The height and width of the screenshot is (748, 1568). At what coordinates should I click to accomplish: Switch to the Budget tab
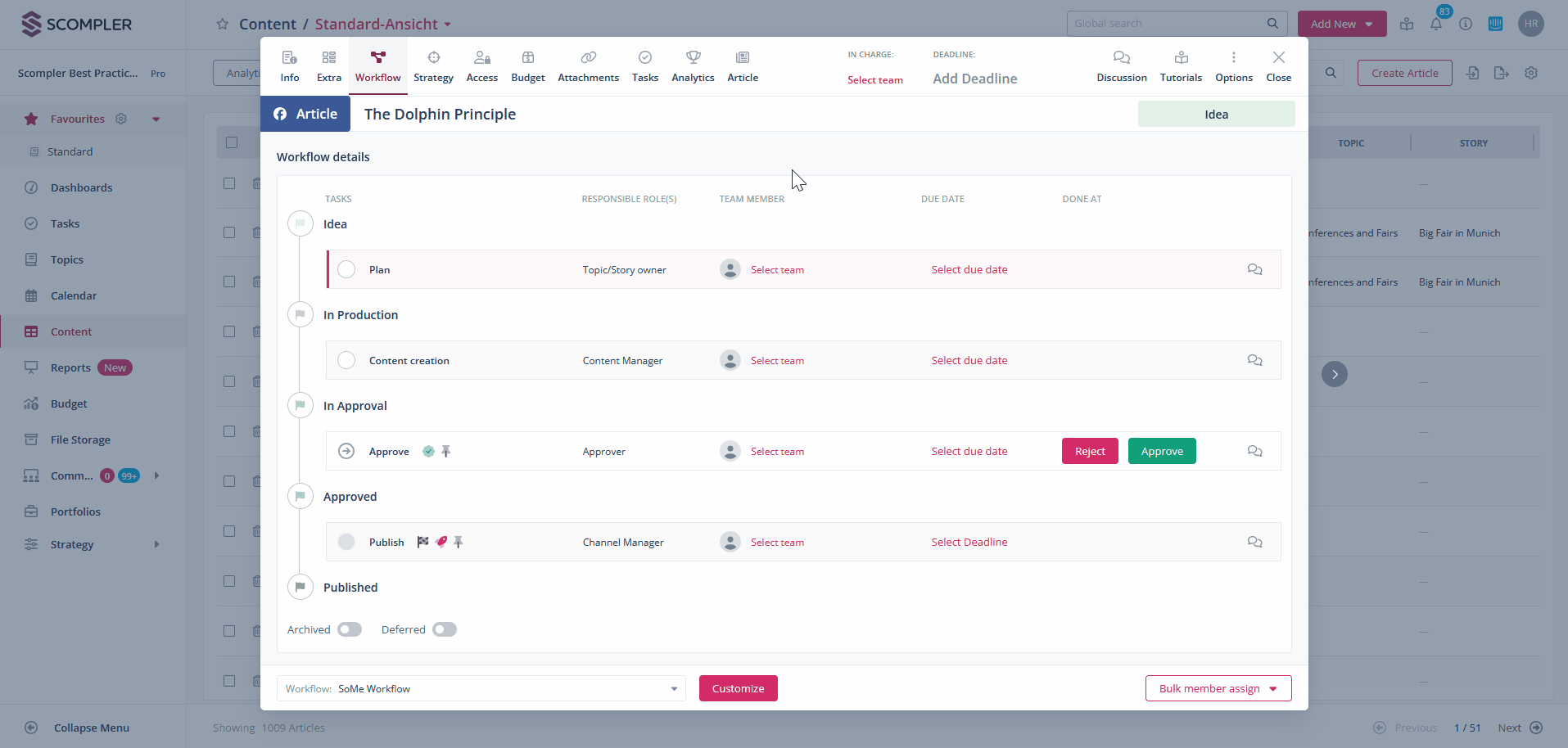[x=527, y=66]
